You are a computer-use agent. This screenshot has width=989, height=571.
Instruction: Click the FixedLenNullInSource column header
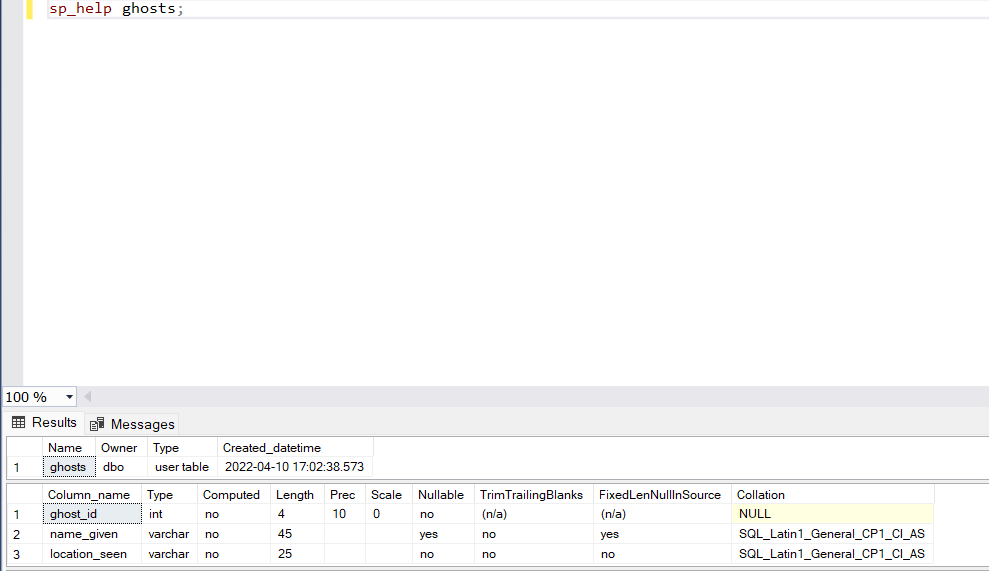(662, 495)
